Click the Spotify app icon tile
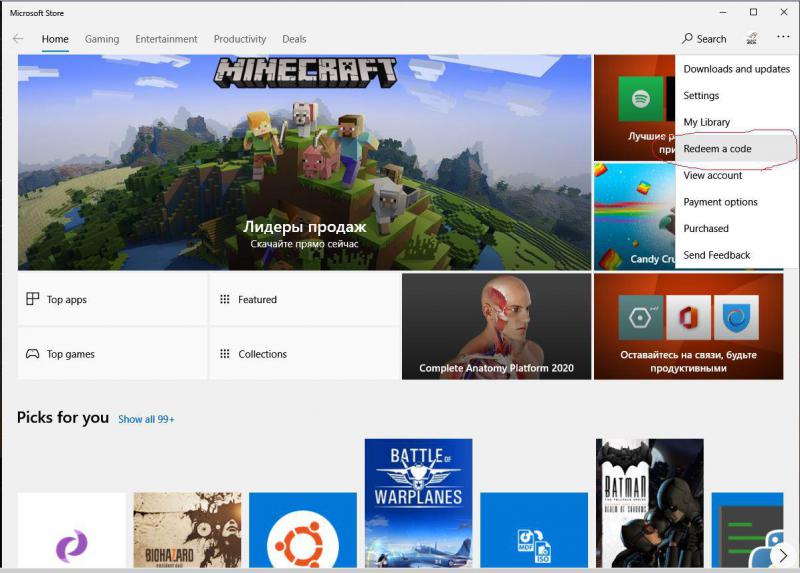Viewport: 800px width, 573px height. click(634, 100)
